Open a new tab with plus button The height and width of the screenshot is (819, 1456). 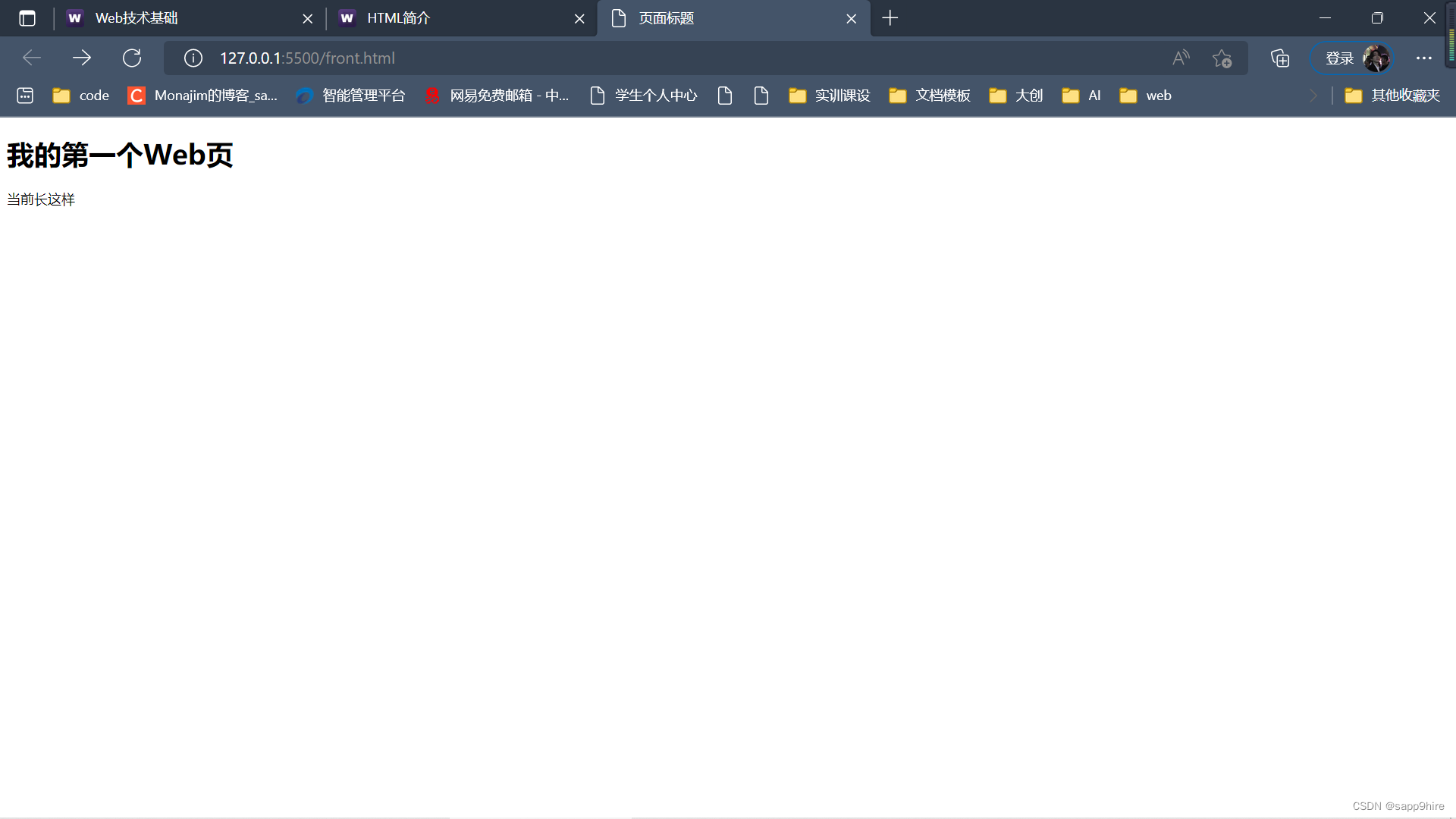890,18
